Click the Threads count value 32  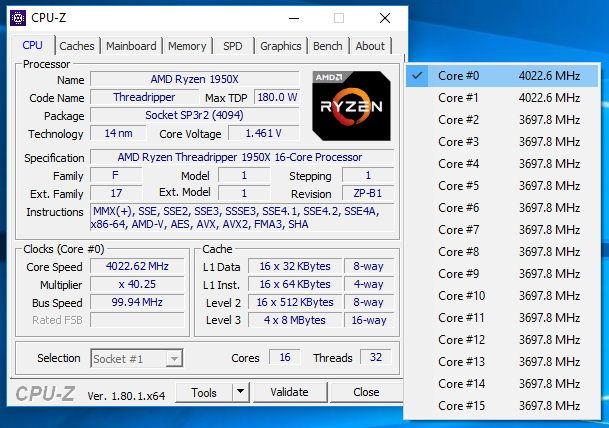(x=376, y=357)
